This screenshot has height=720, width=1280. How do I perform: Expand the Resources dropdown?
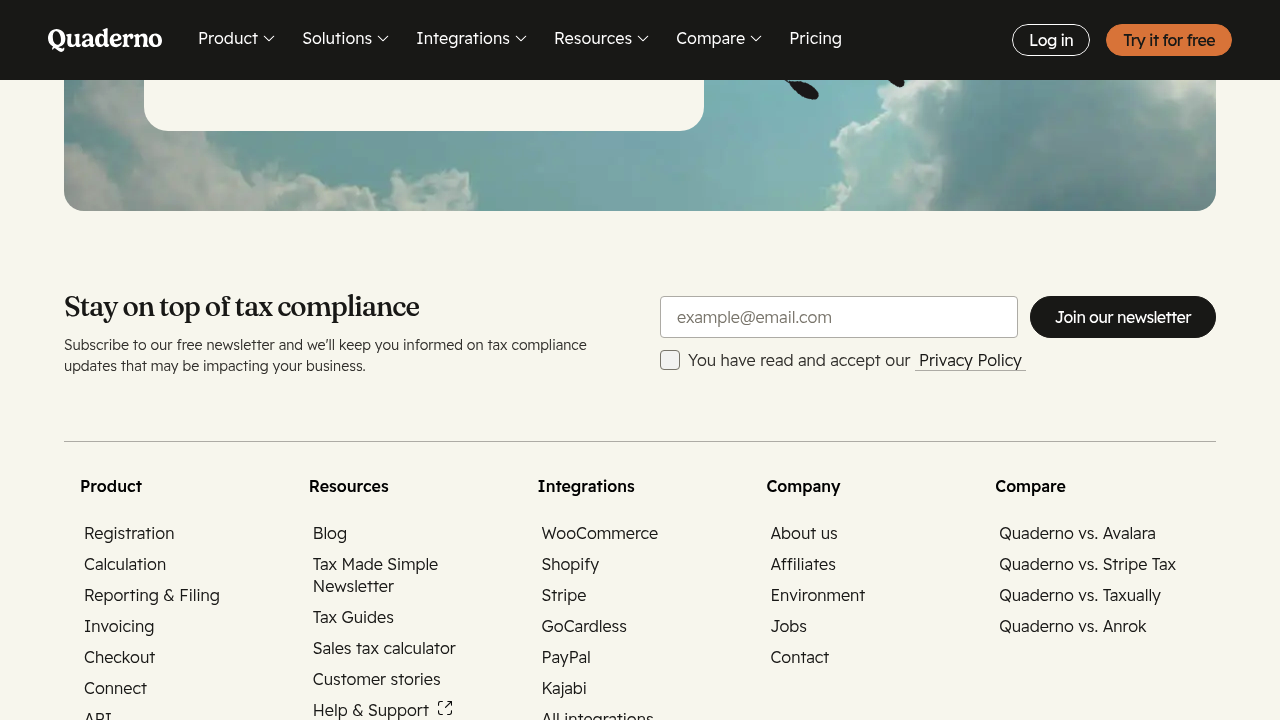click(x=600, y=39)
